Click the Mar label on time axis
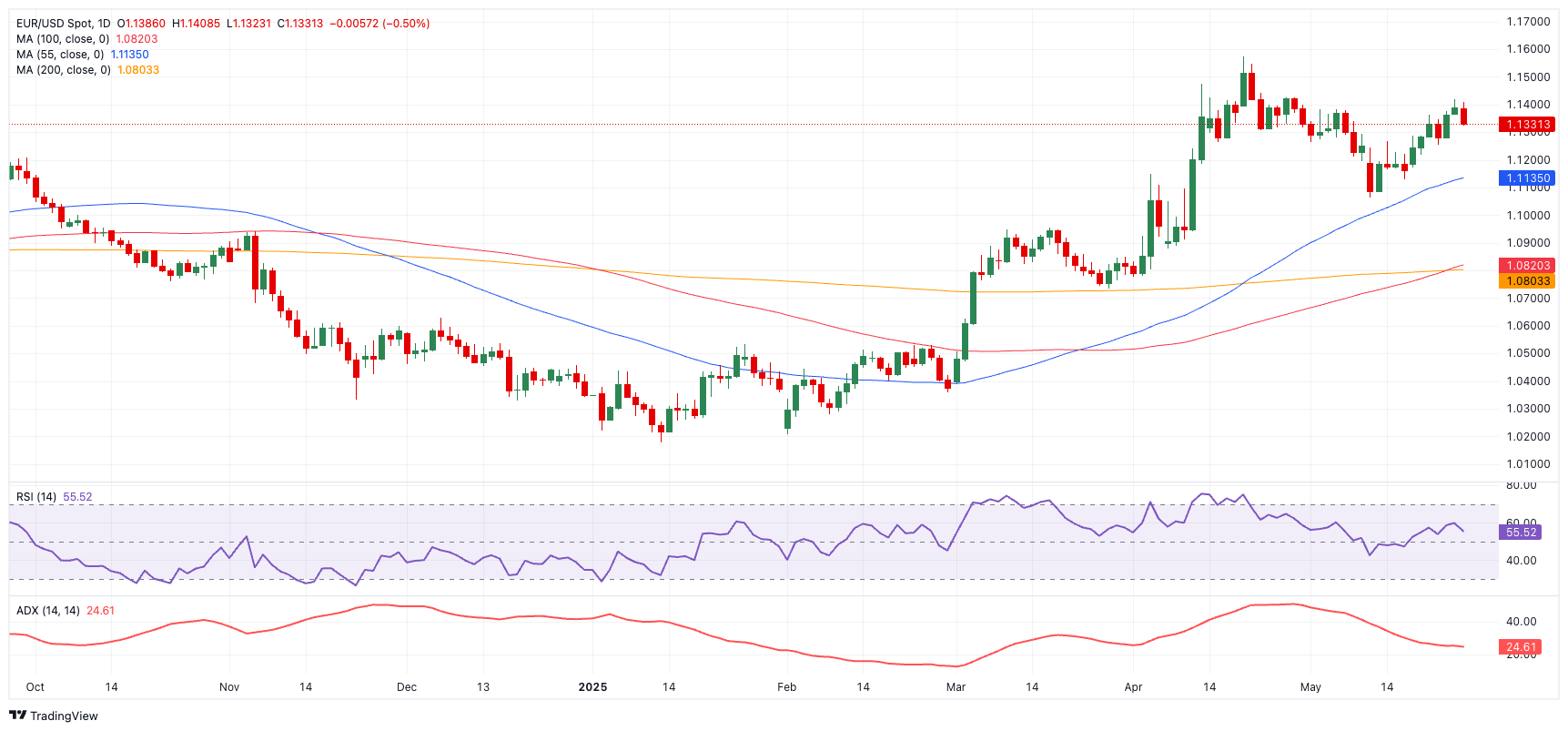The width and height of the screenshot is (1568, 731). tap(956, 687)
